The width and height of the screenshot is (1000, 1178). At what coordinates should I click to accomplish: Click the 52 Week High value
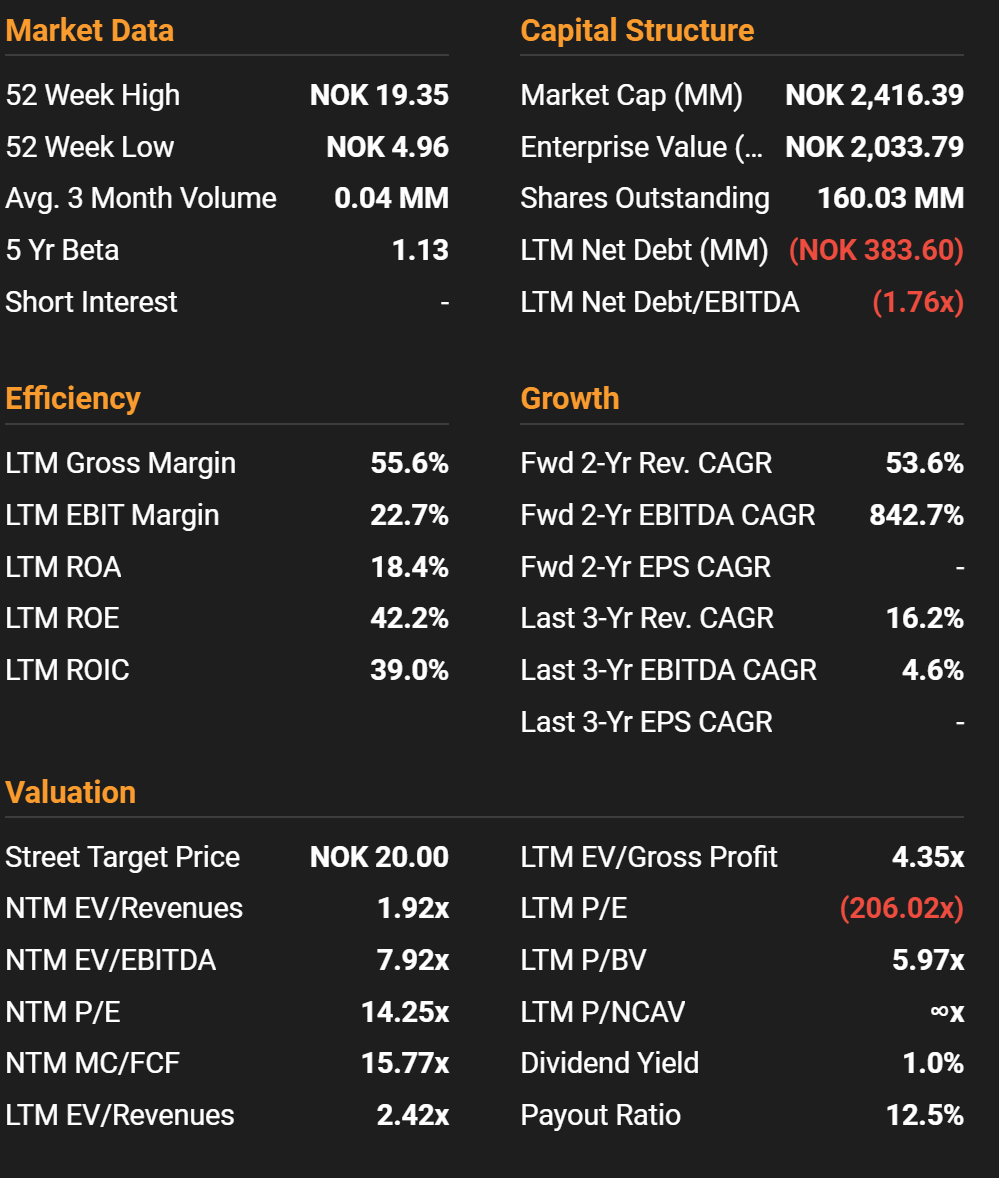tap(379, 95)
